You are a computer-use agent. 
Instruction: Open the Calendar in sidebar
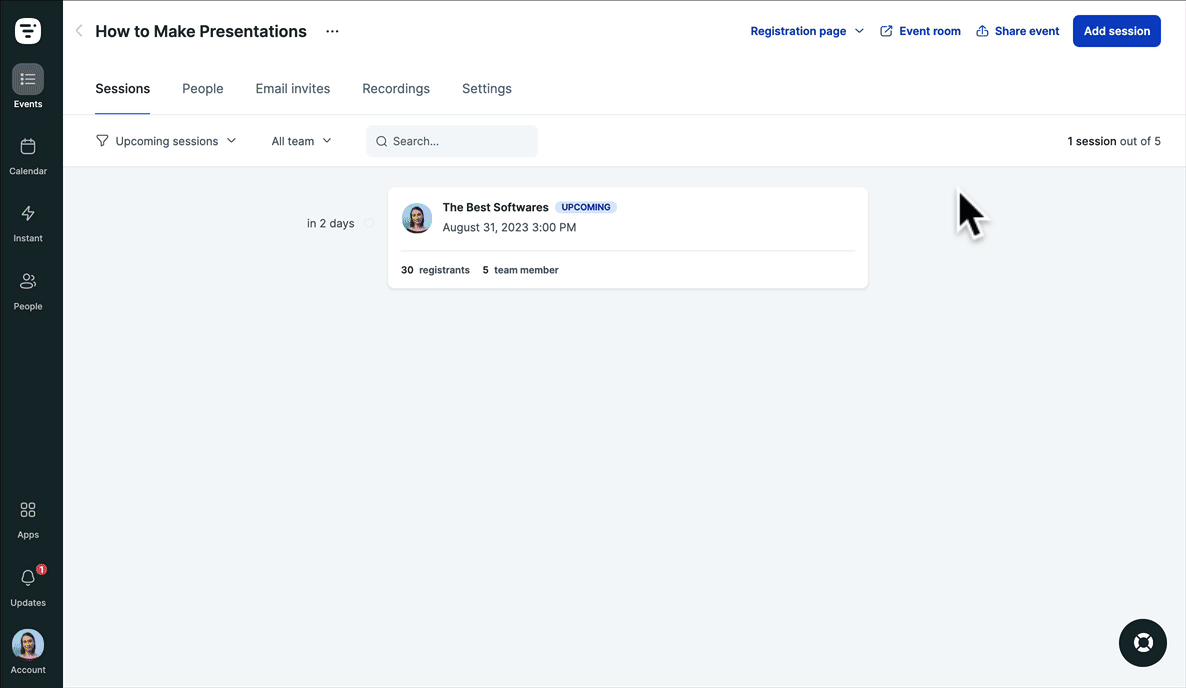[x=28, y=157]
